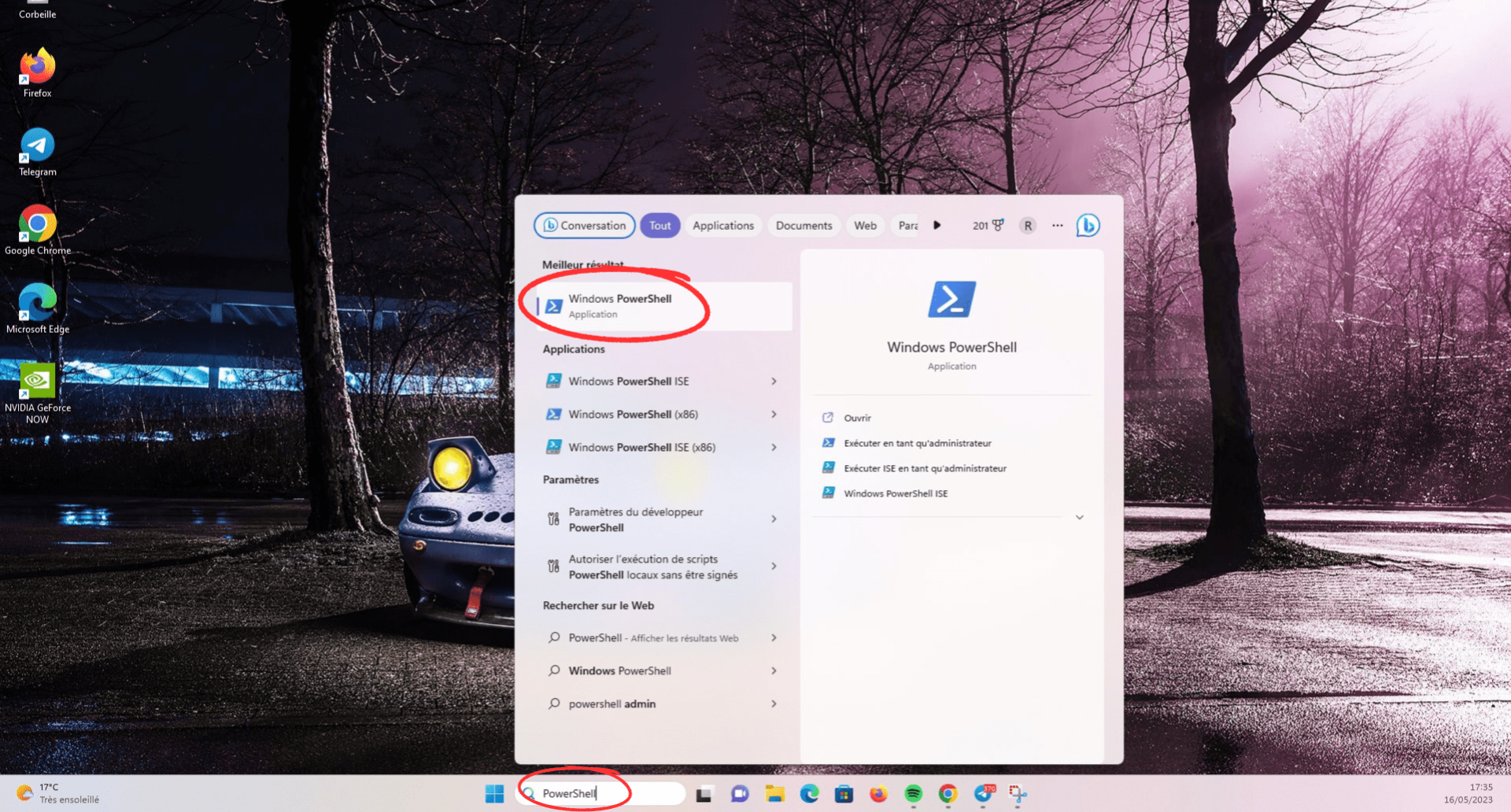Open Windows PowerShell ISE app result

tap(653, 381)
